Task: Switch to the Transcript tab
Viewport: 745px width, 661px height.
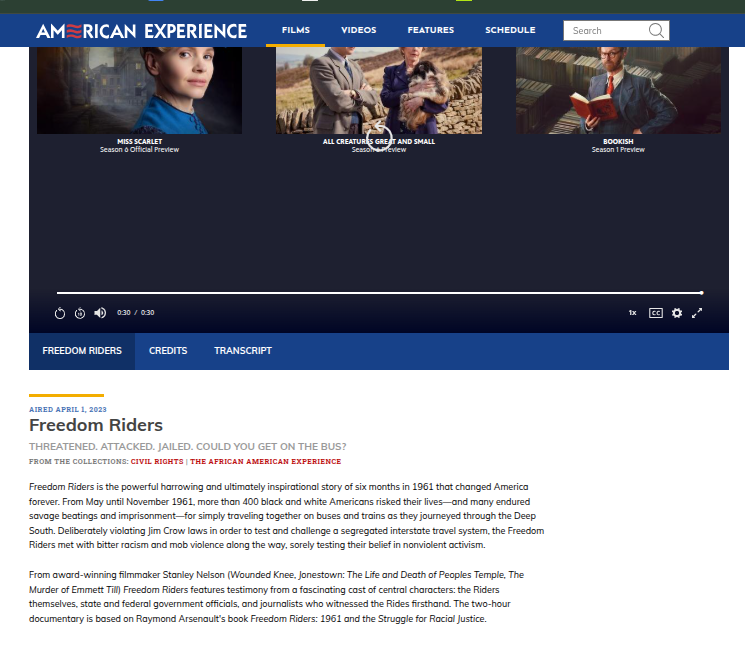Action: tap(243, 351)
